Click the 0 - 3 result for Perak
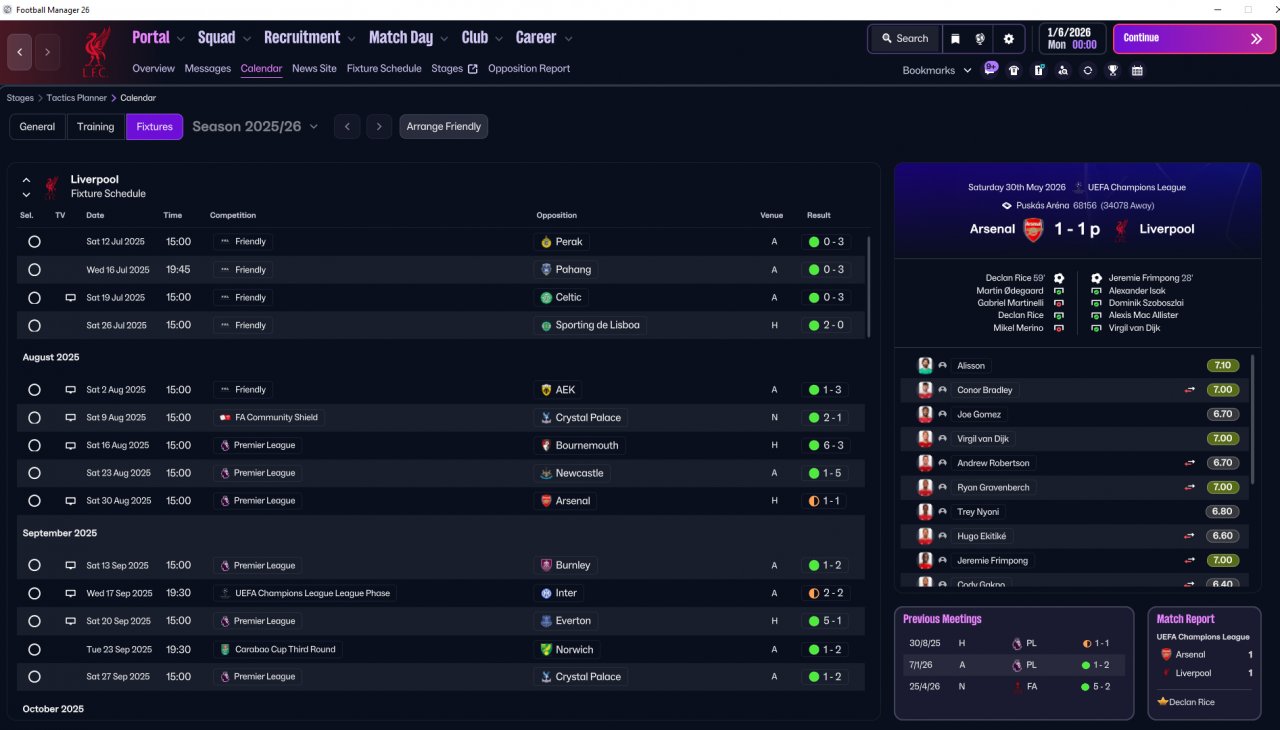 click(826, 242)
